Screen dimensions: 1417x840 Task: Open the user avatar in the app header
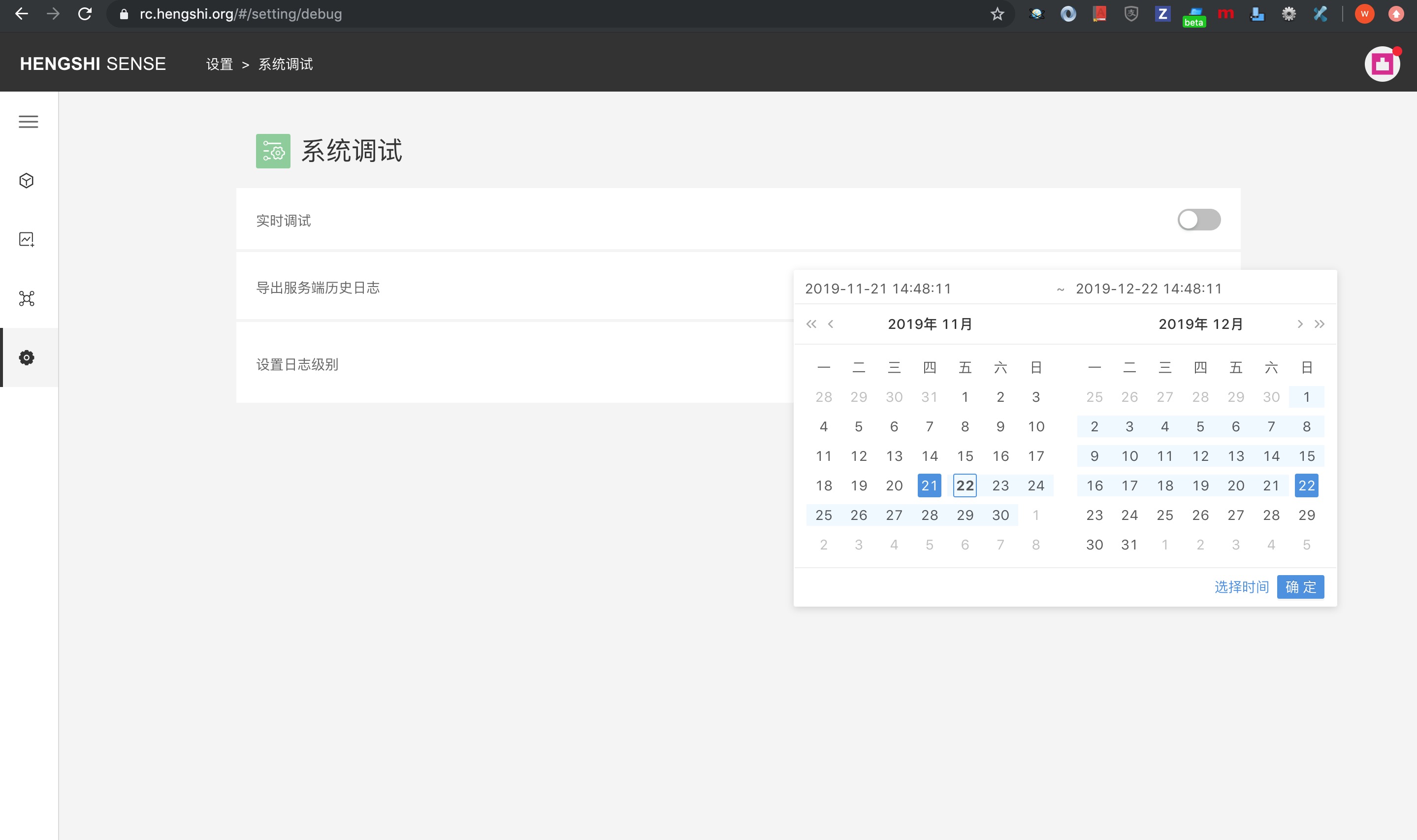pyautogui.click(x=1382, y=64)
